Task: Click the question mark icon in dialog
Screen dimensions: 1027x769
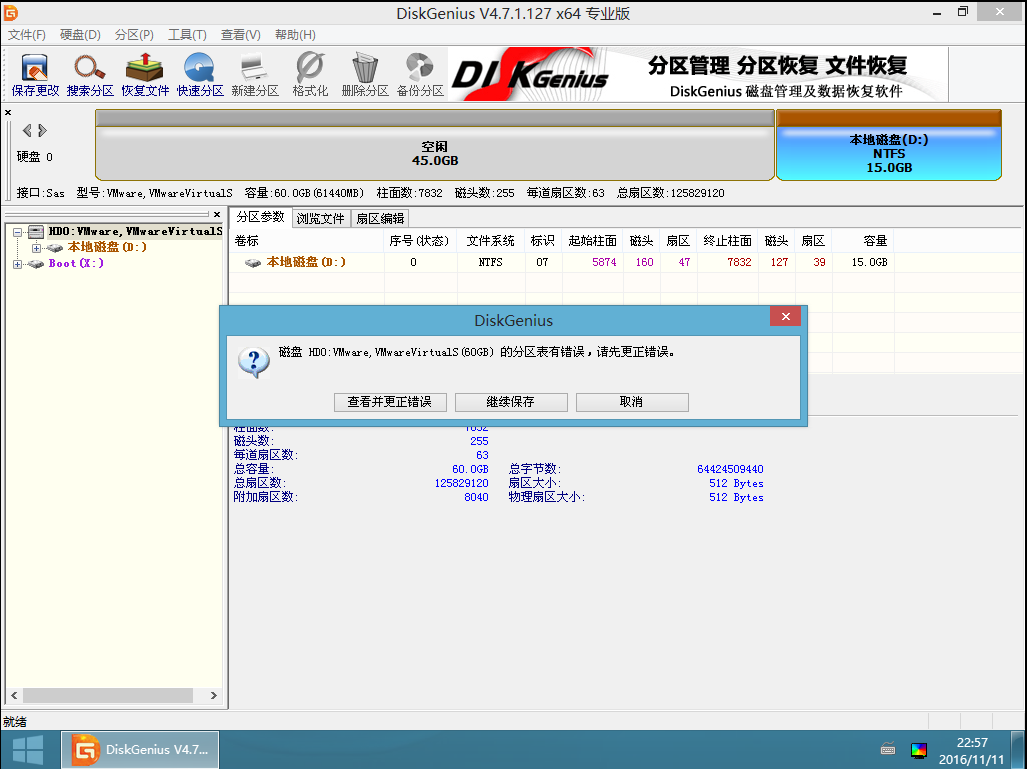Action: point(253,362)
